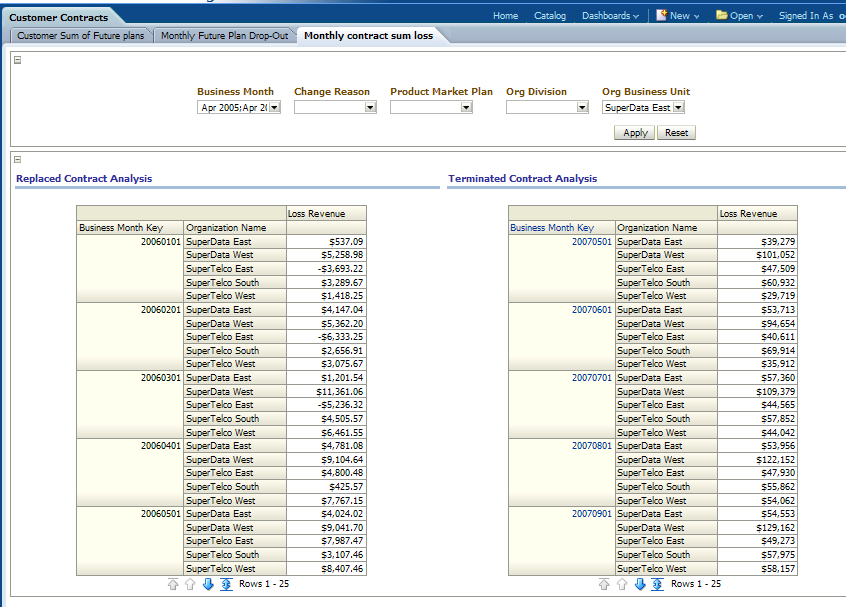This screenshot has height=607, width=846.
Task: Click display maximum rows icon under Terminated table
Action: (x=658, y=584)
